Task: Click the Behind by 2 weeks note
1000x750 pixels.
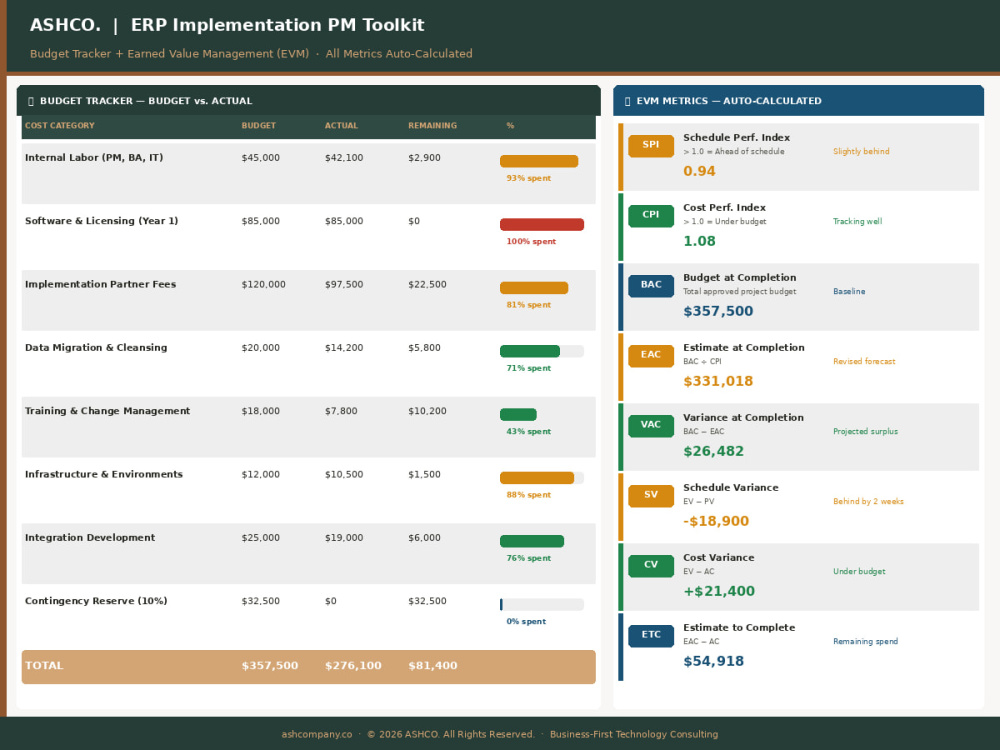Action: [x=868, y=501]
